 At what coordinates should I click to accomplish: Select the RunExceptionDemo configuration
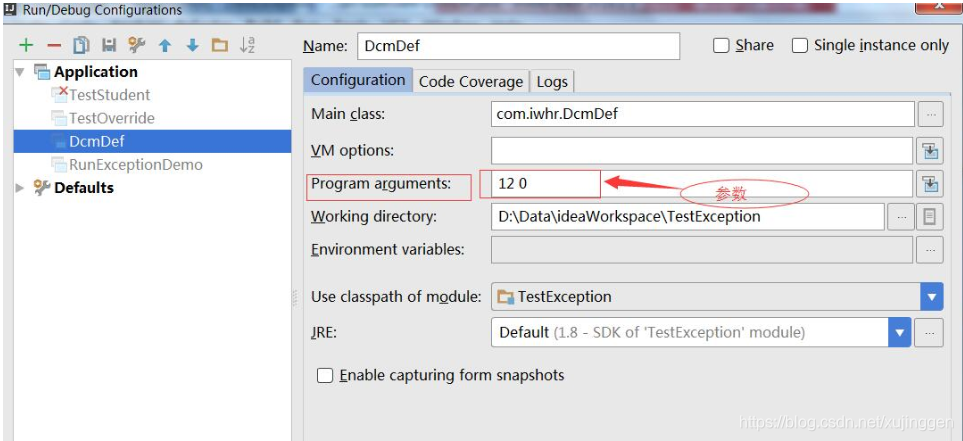136,165
